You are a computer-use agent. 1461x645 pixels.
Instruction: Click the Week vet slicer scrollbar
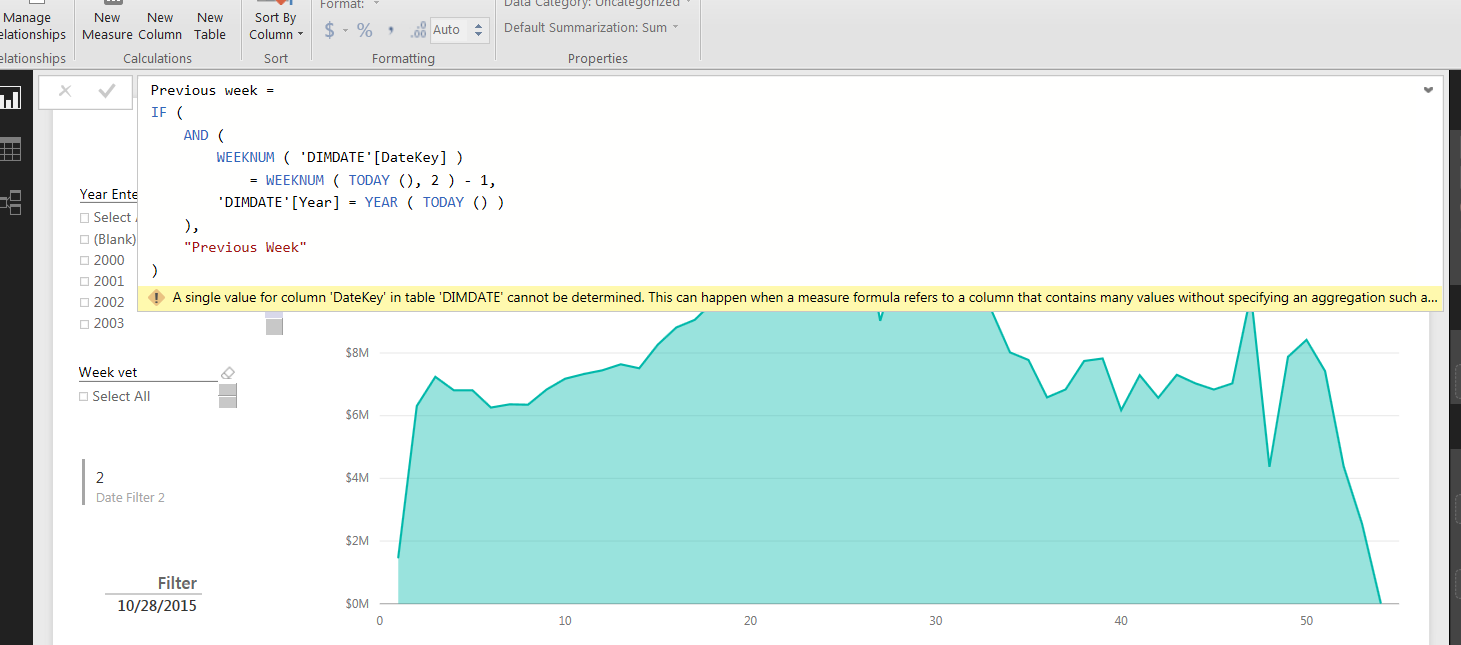click(228, 396)
